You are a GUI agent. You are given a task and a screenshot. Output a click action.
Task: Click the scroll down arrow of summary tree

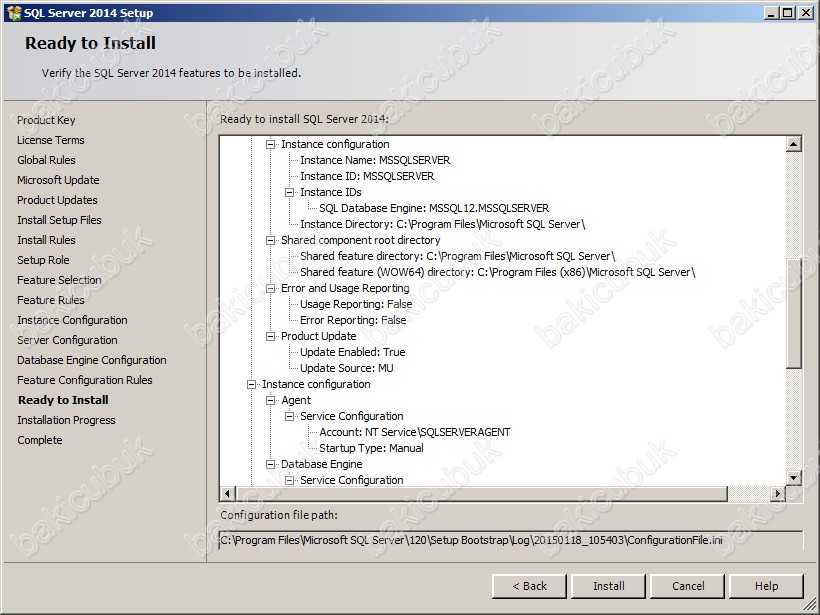[794, 477]
